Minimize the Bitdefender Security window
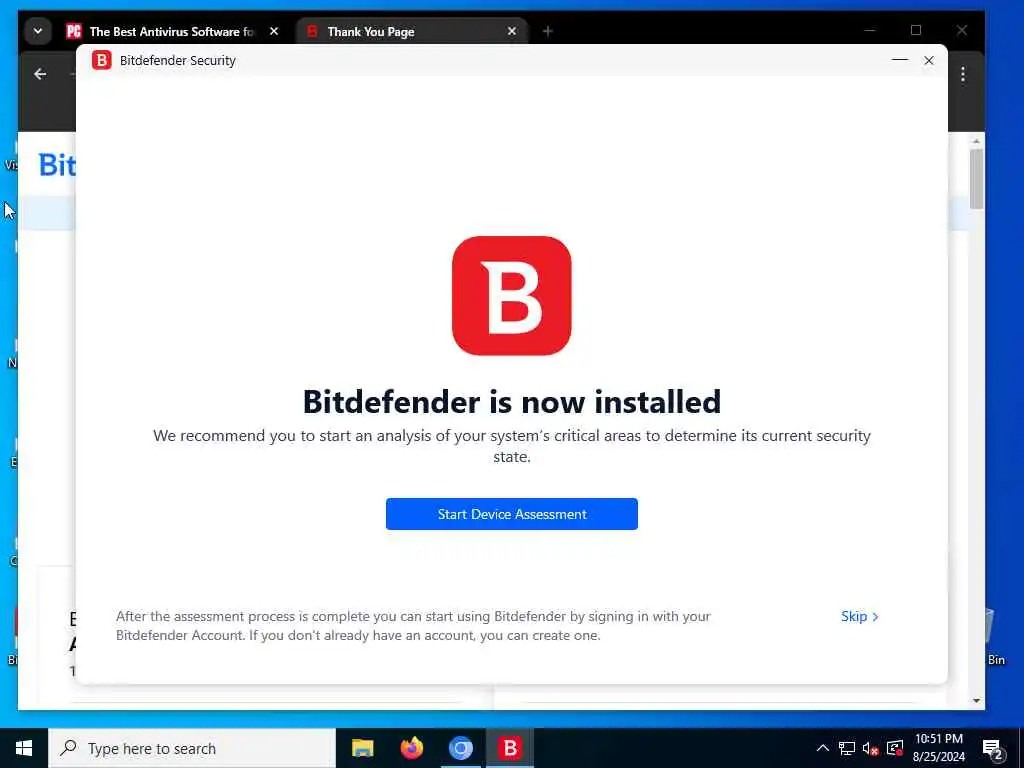Image resolution: width=1024 pixels, height=768 pixels. click(900, 60)
